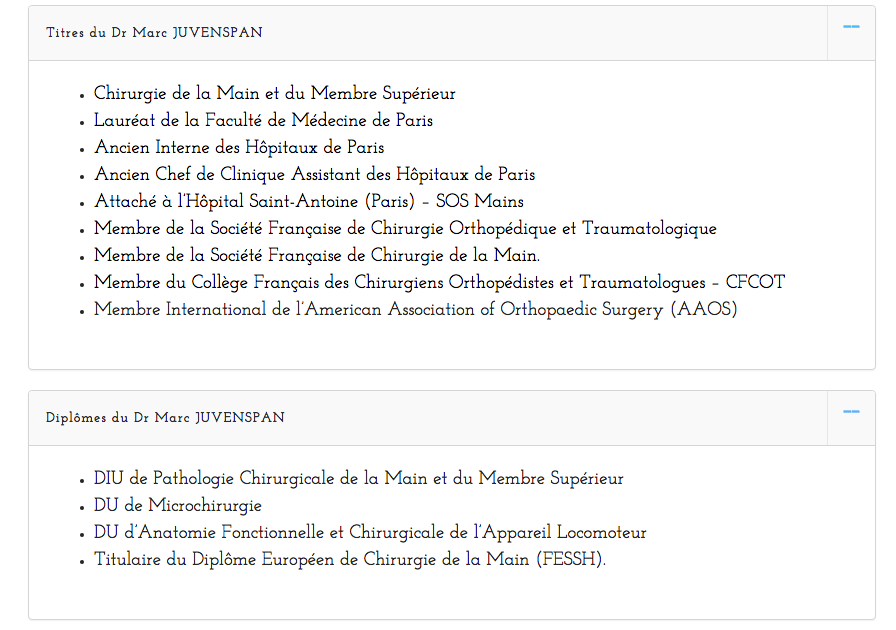
Task: Click the Diplôme Européen FESSH item
Action: (350, 559)
